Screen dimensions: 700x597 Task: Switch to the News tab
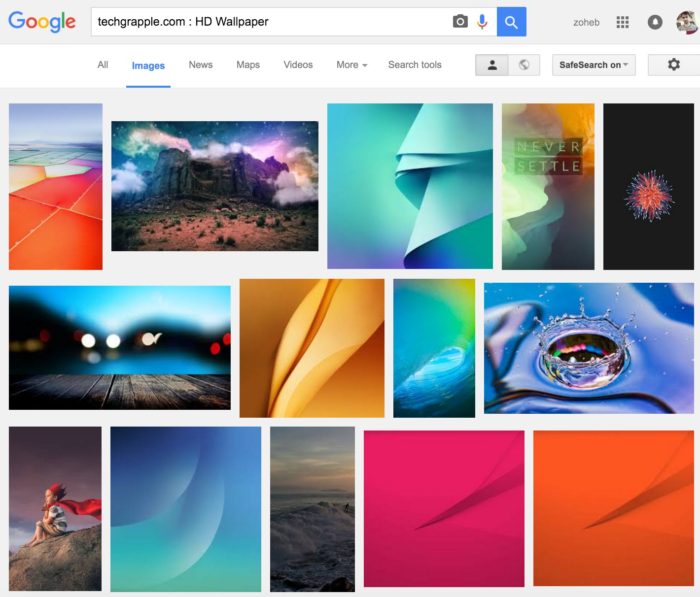[200, 65]
